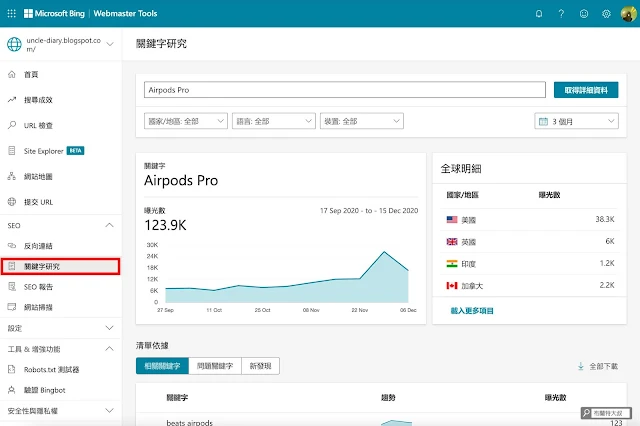Click the site scan icon
Image resolution: width=640 pixels, height=426 pixels.
click(12, 307)
